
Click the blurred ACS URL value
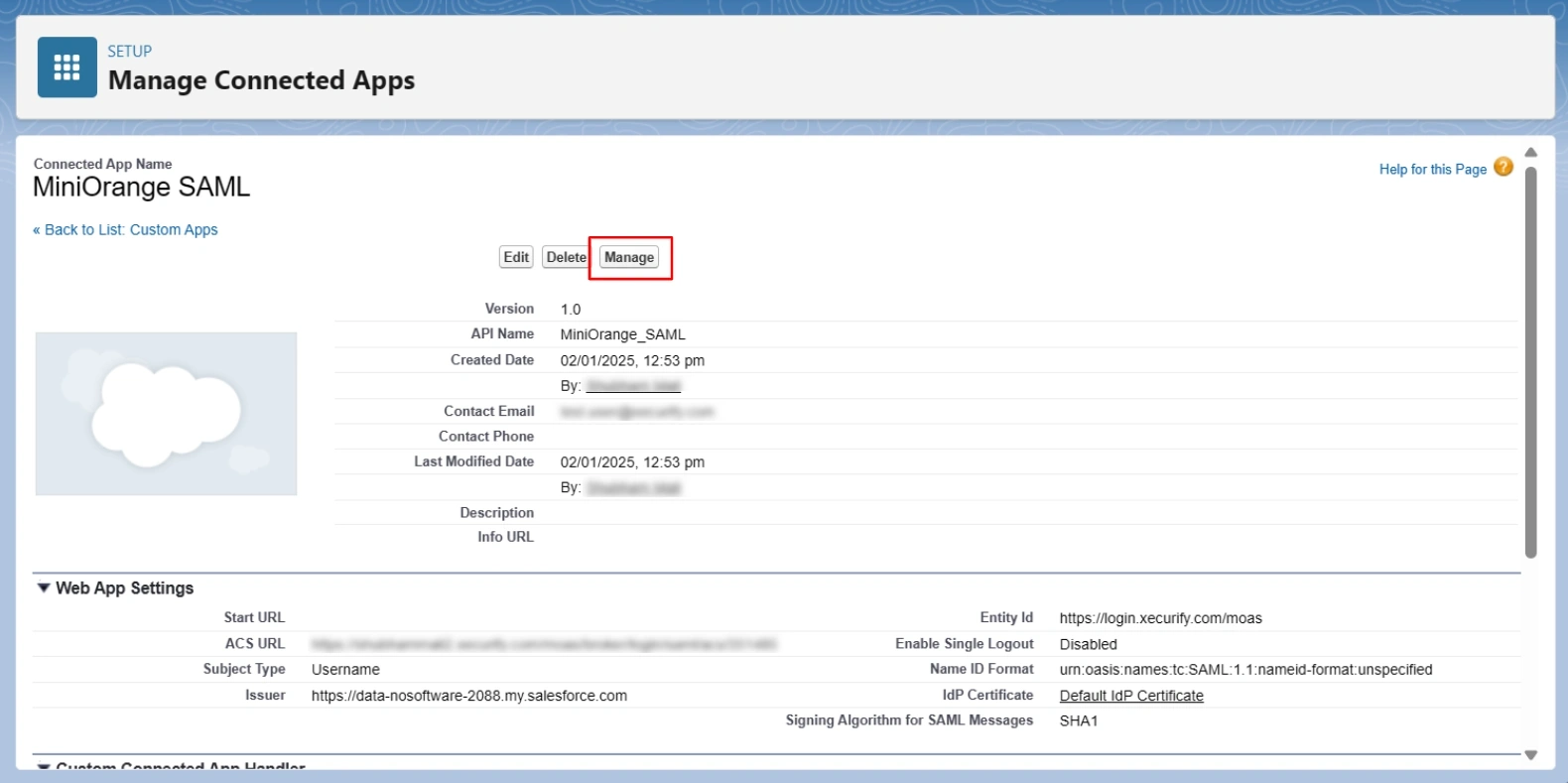pos(544,644)
